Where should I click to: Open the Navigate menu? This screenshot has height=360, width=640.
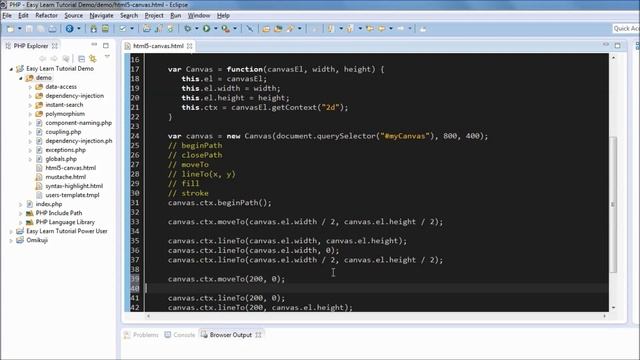(x=101, y=16)
